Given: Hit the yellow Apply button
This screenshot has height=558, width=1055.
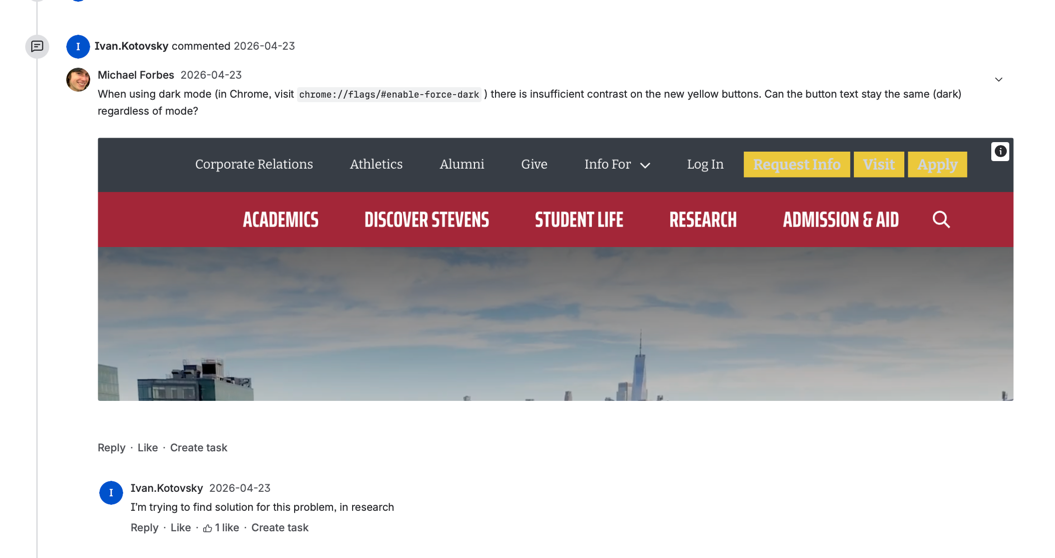Looking at the screenshot, I should 937,165.
